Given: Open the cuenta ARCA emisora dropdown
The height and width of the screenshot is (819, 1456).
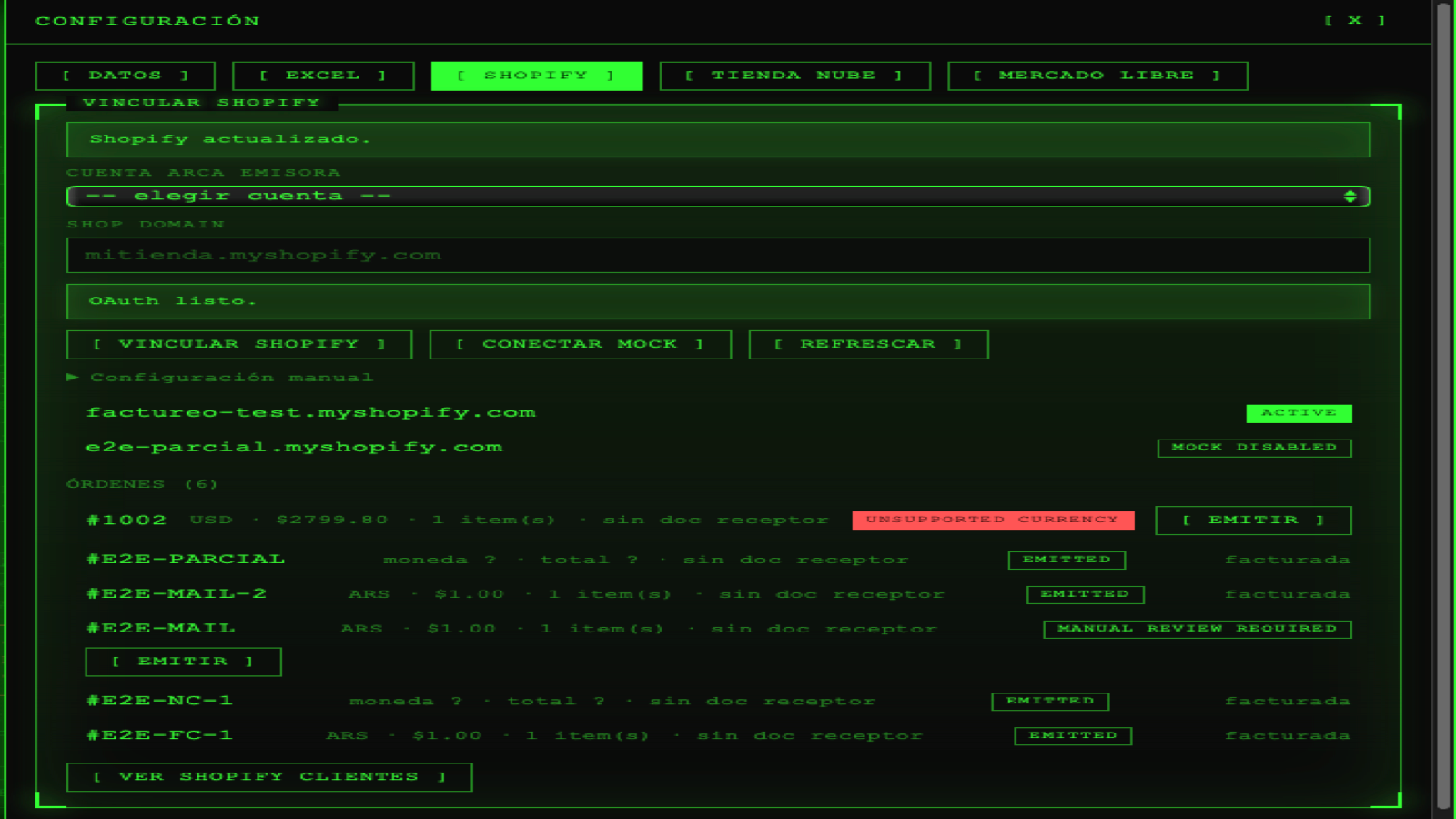Looking at the screenshot, I should click(718, 196).
